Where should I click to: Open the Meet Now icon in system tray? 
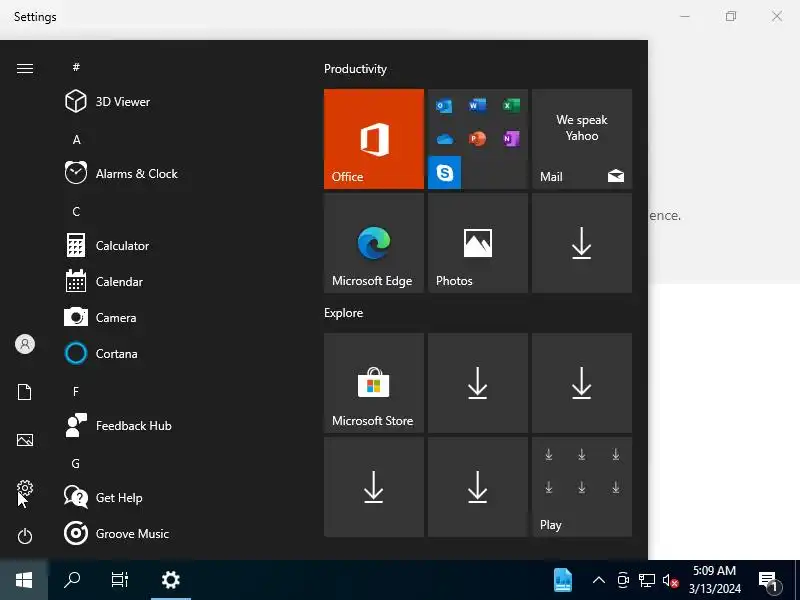(x=623, y=581)
